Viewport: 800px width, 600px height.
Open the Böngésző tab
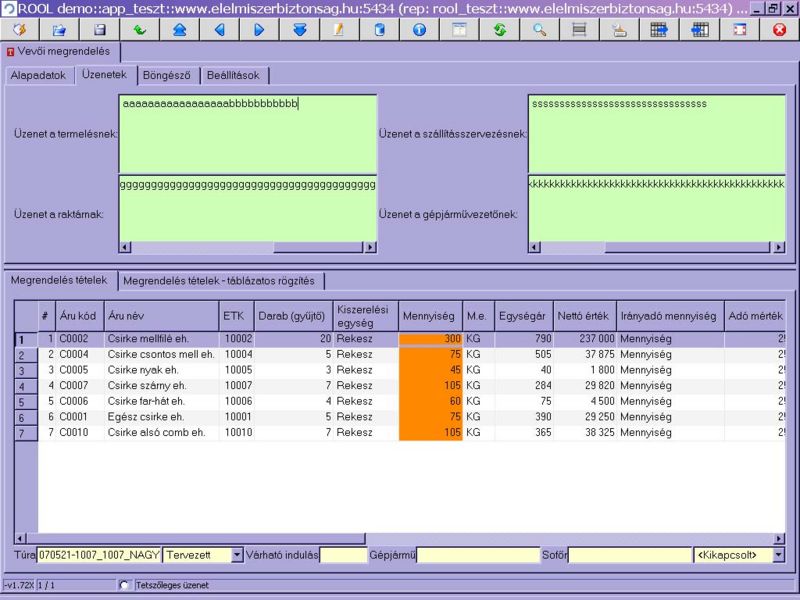click(x=165, y=76)
